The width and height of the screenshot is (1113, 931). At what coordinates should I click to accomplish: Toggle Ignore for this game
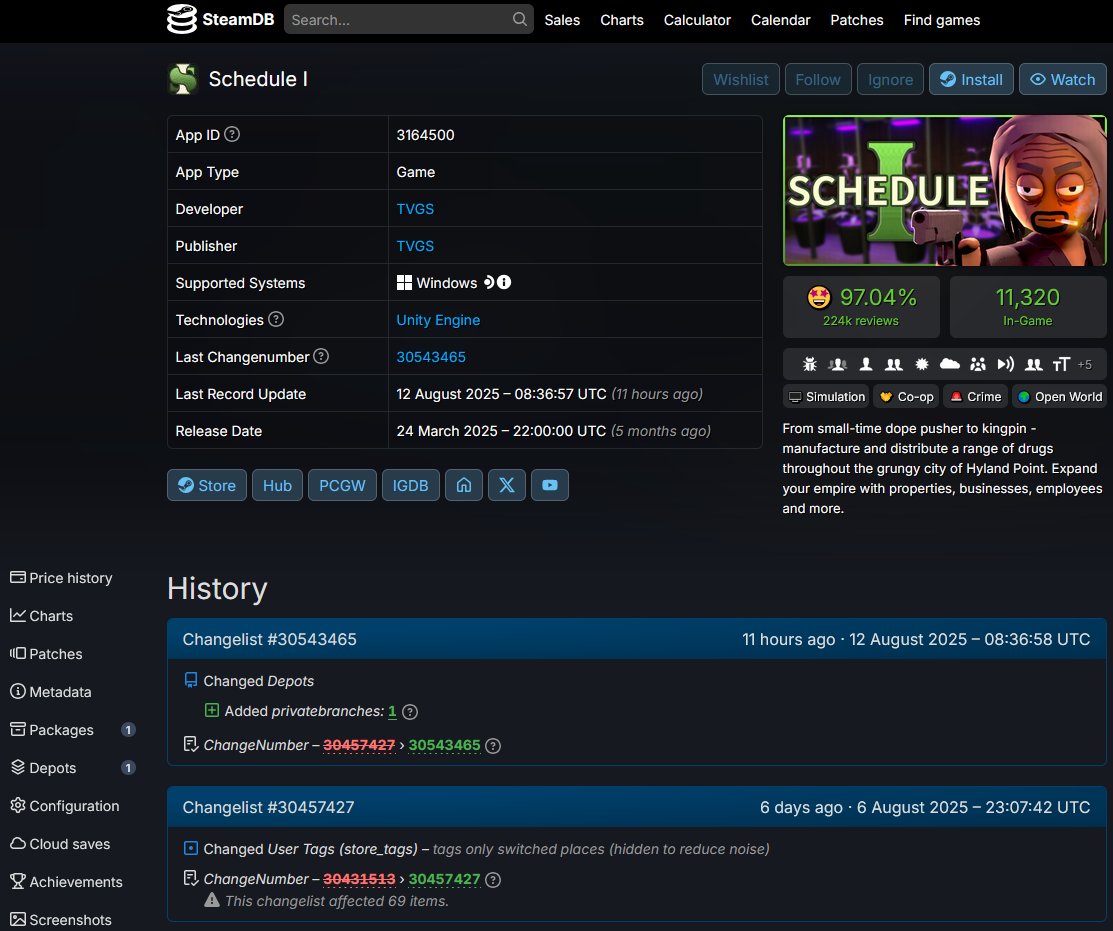click(x=890, y=79)
